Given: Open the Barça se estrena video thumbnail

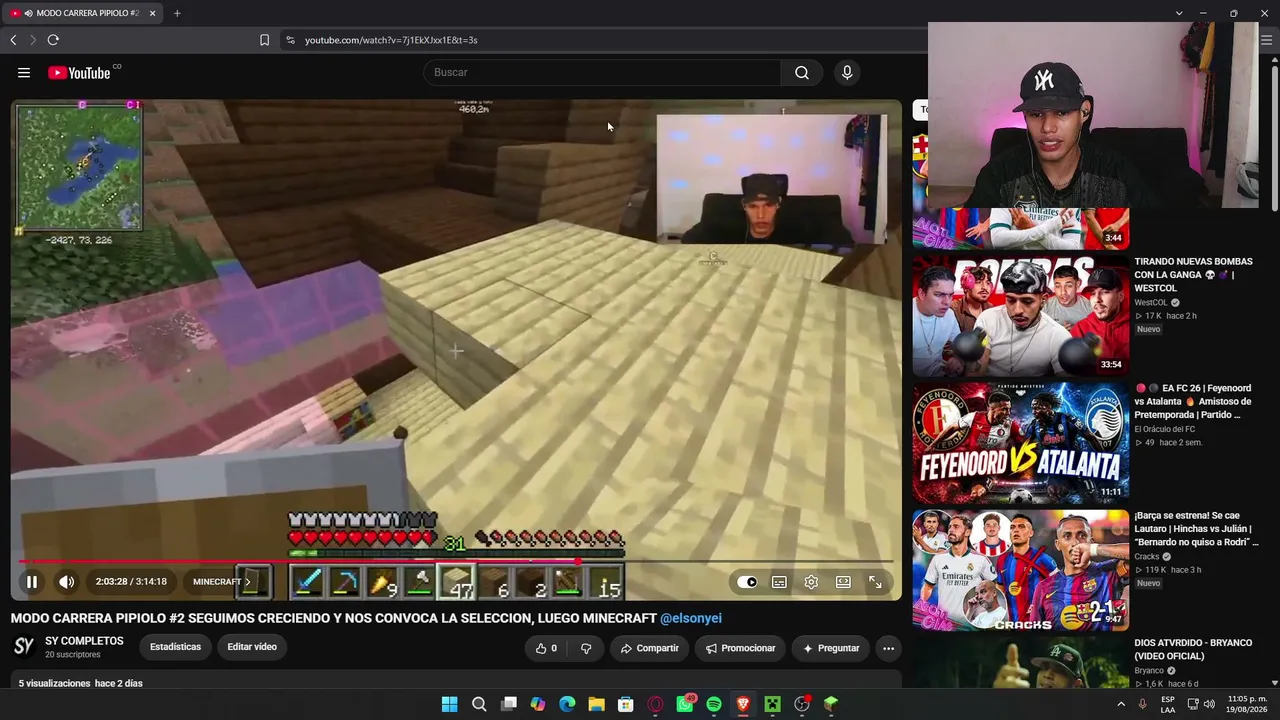Looking at the screenshot, I should pyautogui.click(x=1021, y=570).
